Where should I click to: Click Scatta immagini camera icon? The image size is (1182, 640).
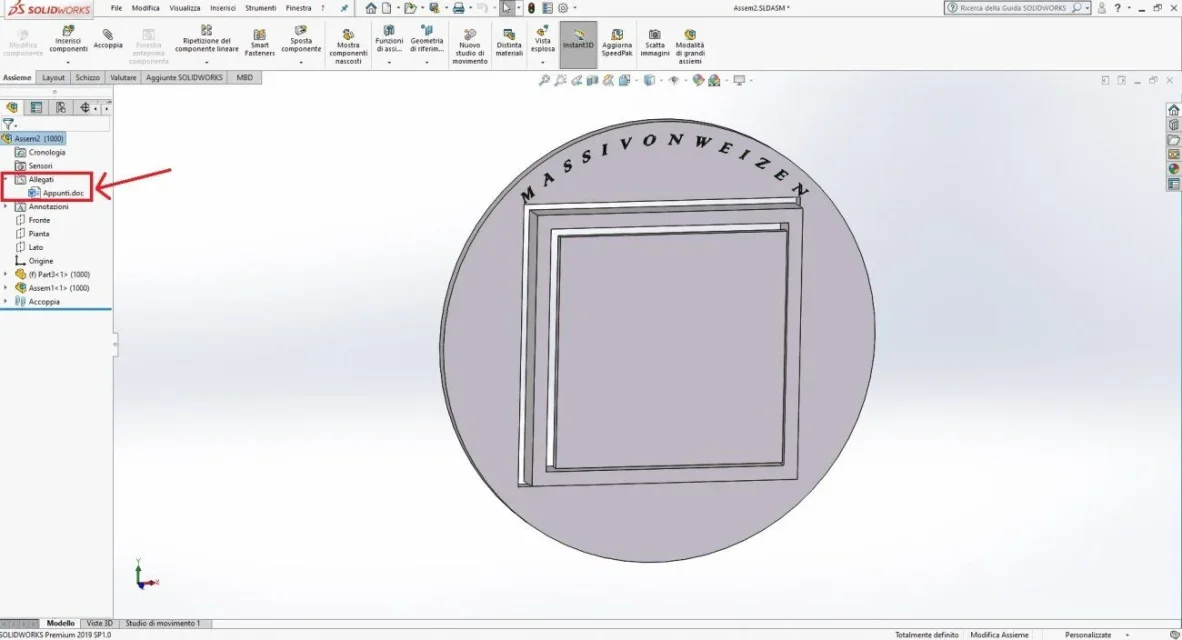[x=654, y=42]
